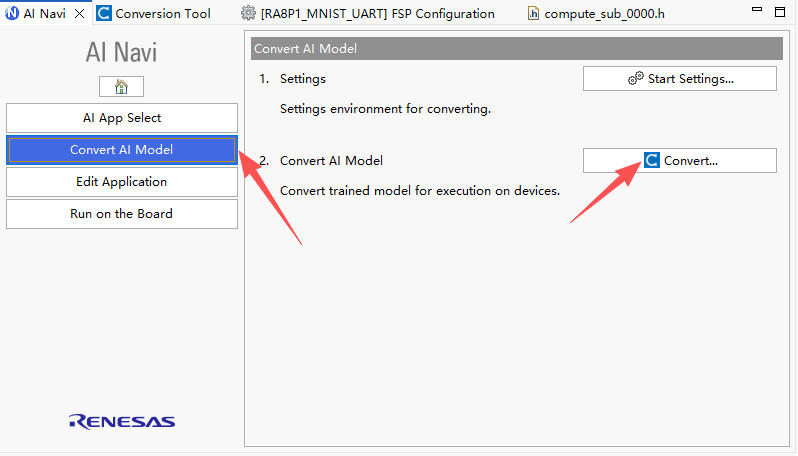Click the 'Convert AI Model' header bar

pos(517,48)
